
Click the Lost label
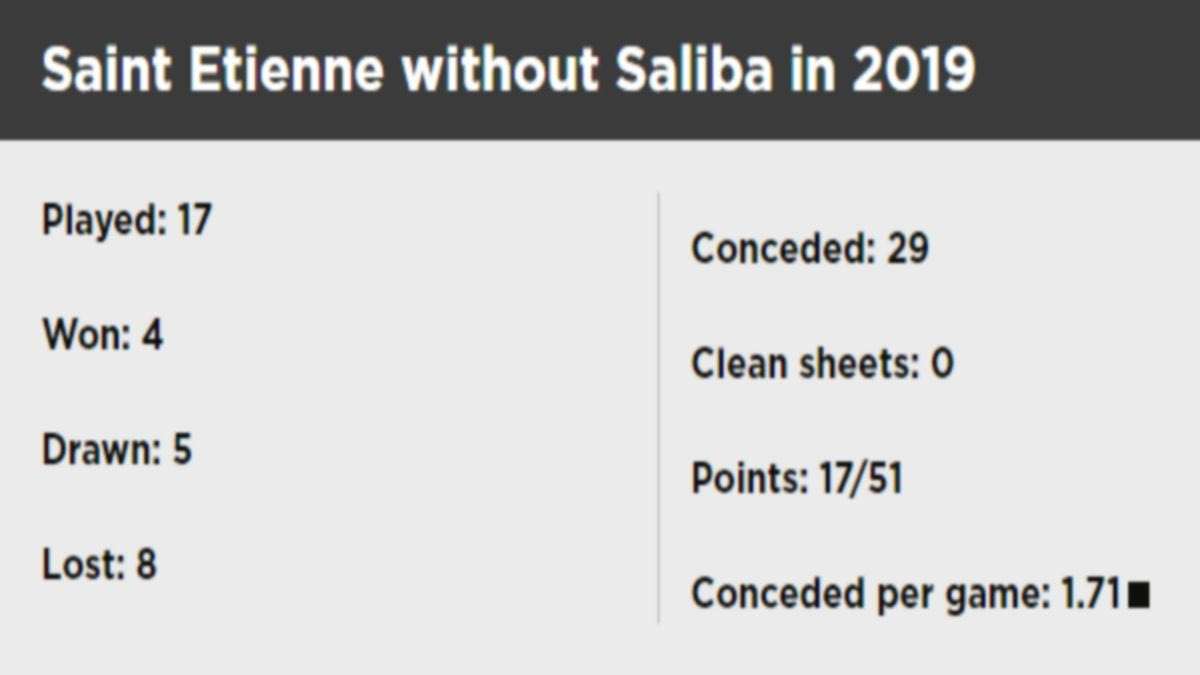83,565
